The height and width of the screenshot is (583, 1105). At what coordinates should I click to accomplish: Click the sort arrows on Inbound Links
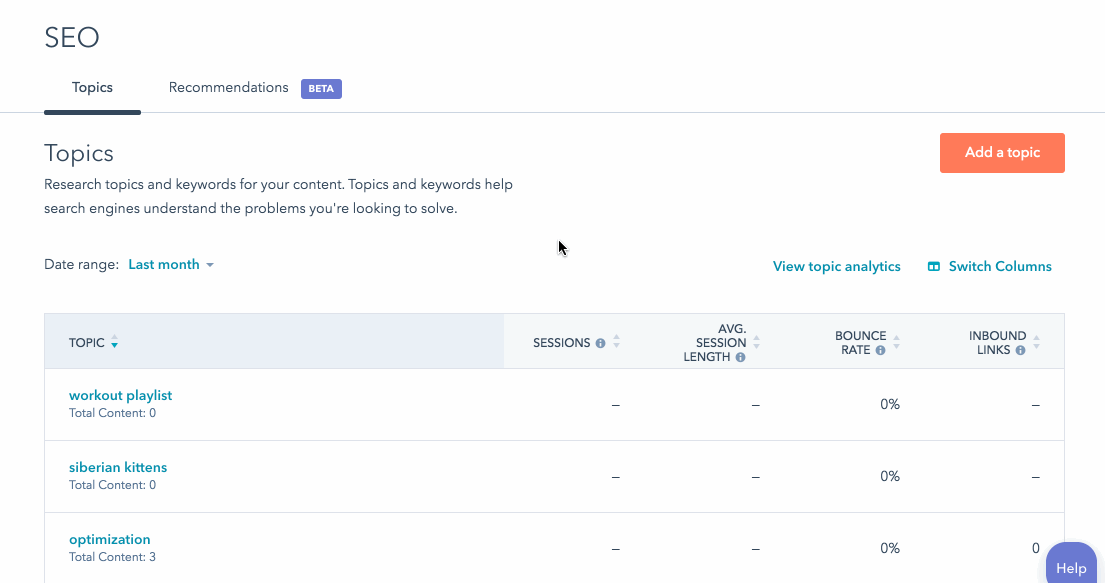click(1035, 340)
